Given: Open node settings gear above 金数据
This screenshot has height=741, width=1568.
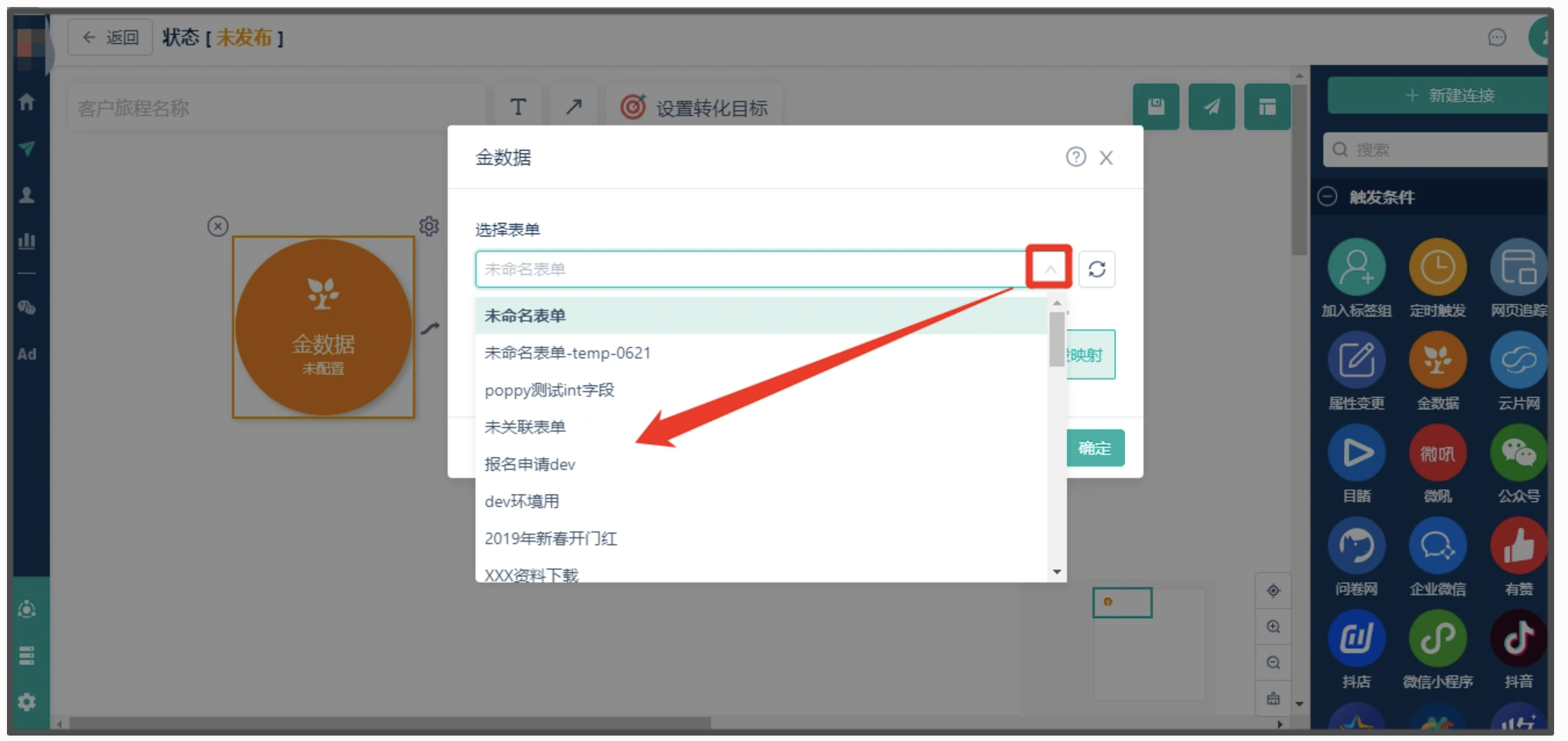Looking at the screenshot, I should tap(429, 226).
